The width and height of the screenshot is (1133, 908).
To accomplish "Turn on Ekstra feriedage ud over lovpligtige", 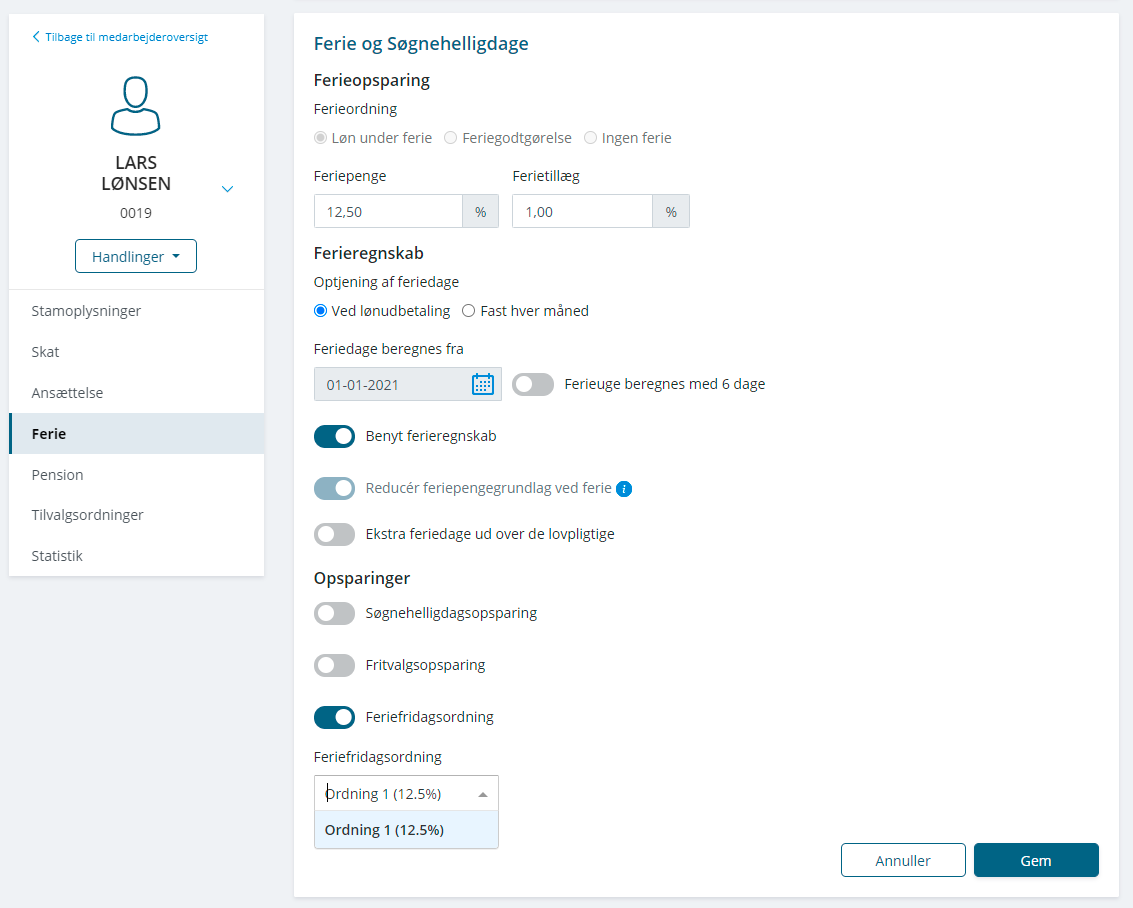I will tap(335, 534).
